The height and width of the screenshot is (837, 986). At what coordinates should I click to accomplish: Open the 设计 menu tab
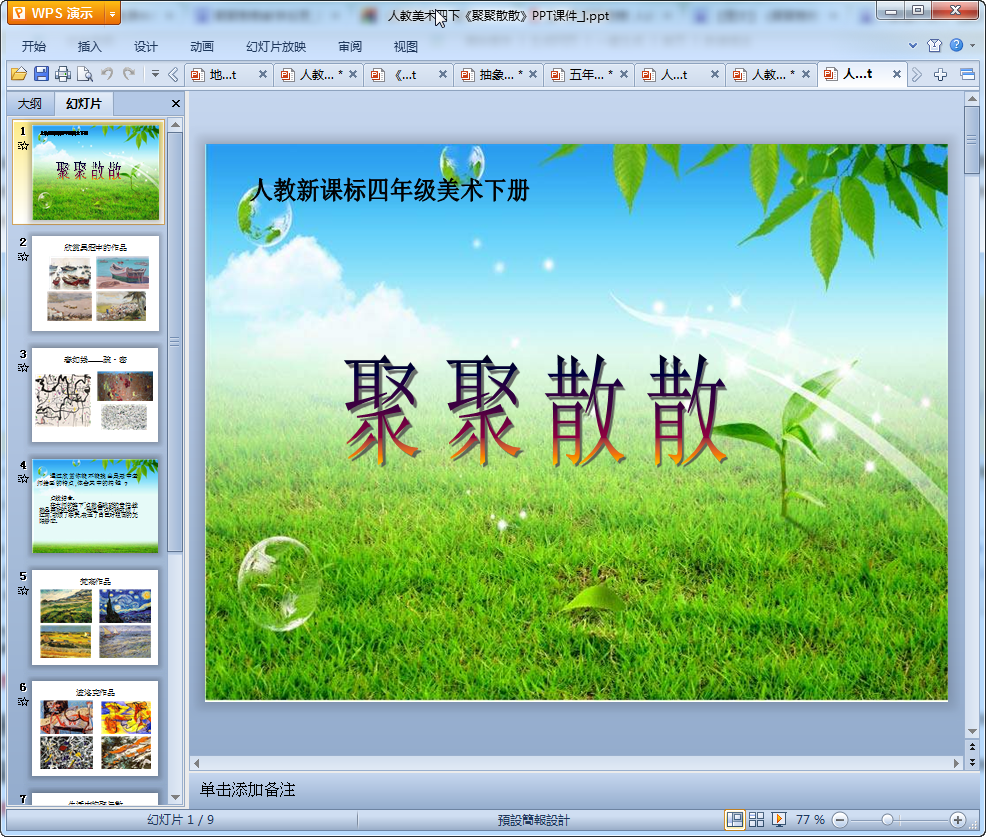point(146,46)
